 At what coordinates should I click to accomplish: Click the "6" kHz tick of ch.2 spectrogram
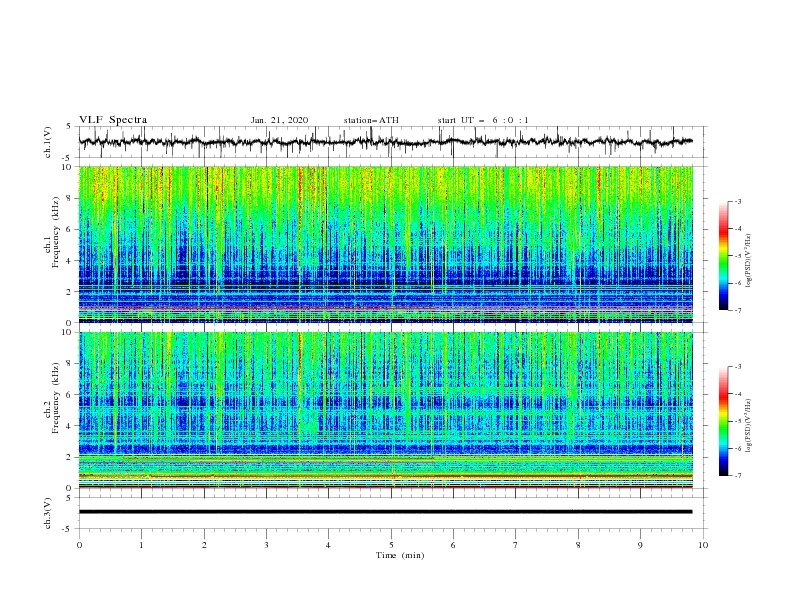pyautogui.click(x=70, y=395)
